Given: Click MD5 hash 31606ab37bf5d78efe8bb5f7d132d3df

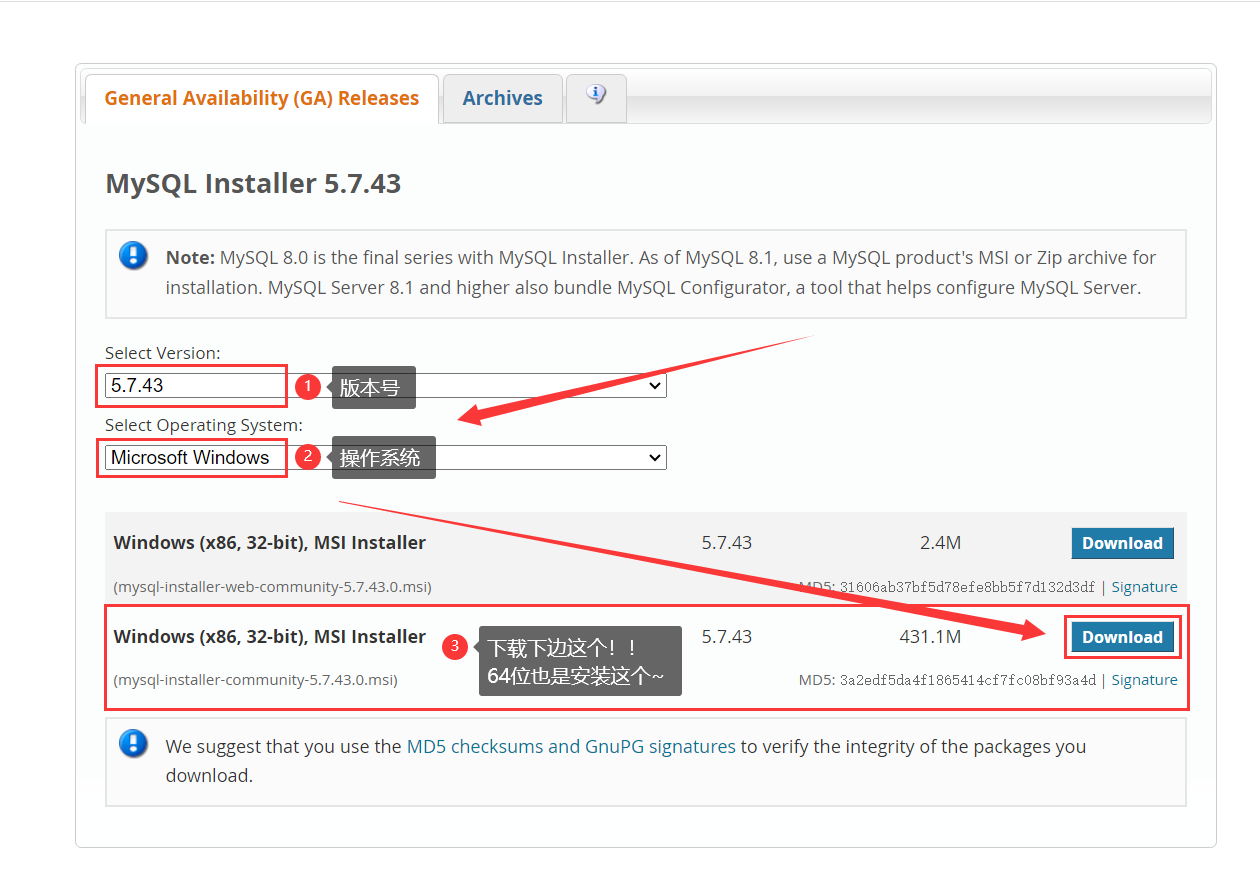Looking at the screenshot, I should (967, 587).
